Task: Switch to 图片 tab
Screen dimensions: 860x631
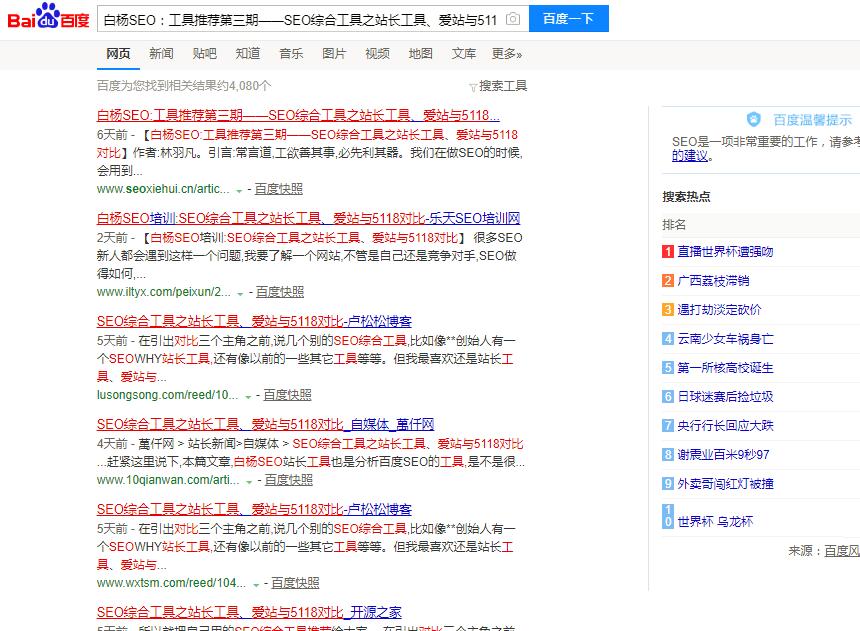Action: [334, 54]
